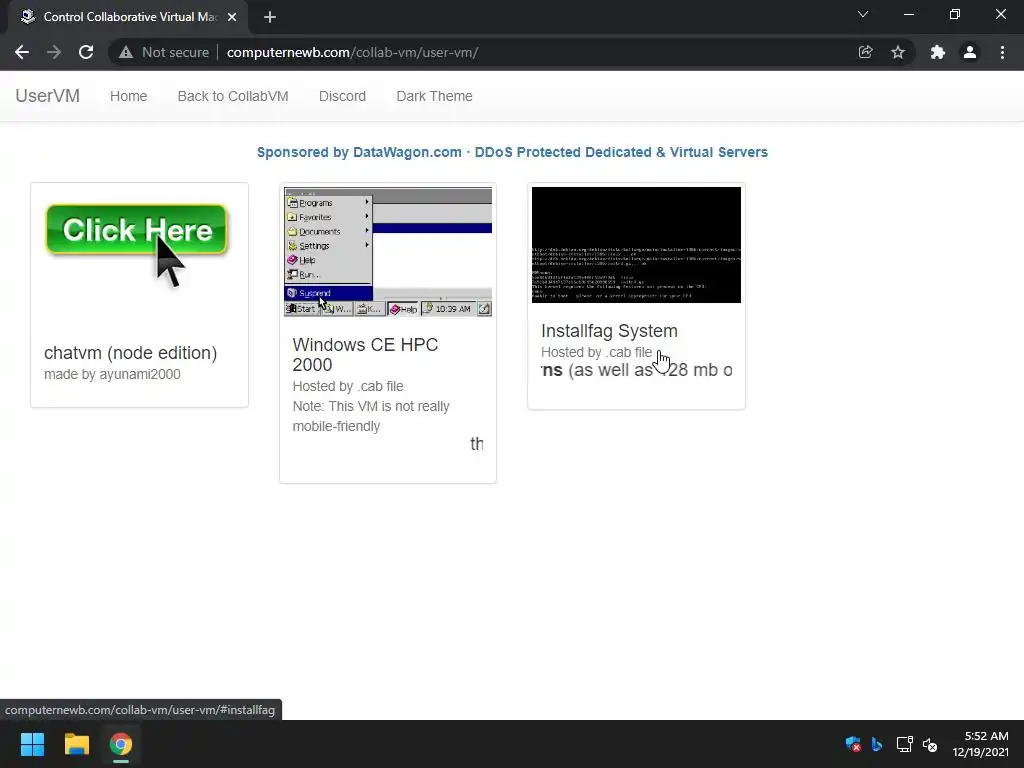This screenshot has width=1024, height=768.
Task: Click the Chrome taskbar icon
Action: pos(121,744)
